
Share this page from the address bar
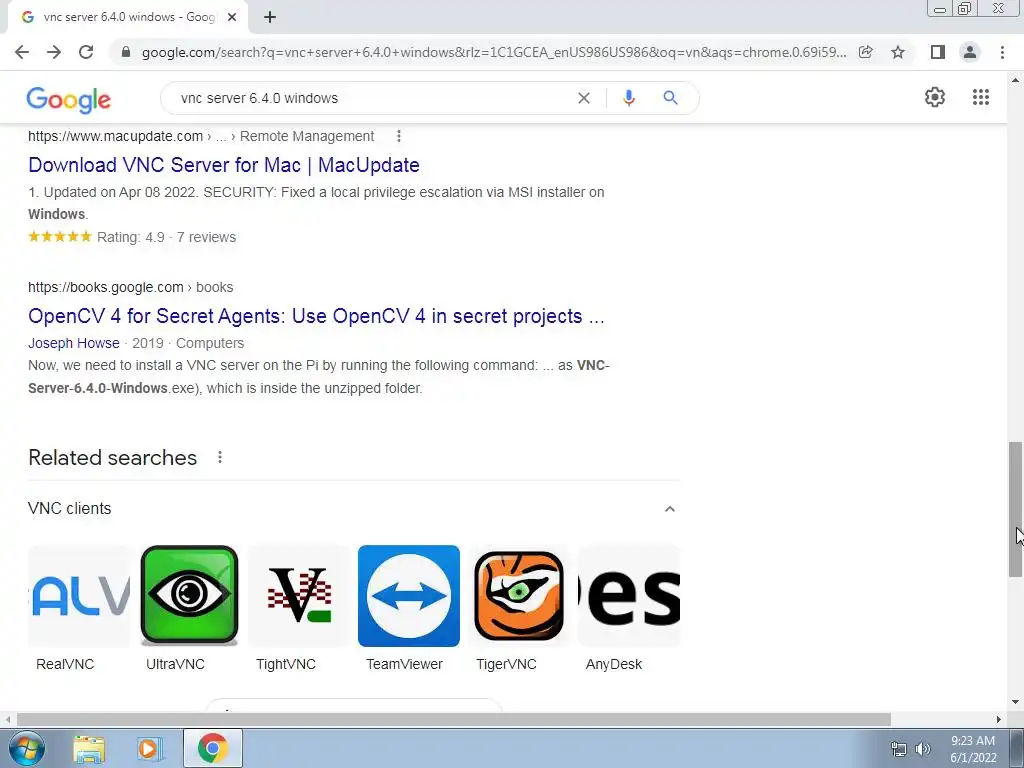pos(865,52)
